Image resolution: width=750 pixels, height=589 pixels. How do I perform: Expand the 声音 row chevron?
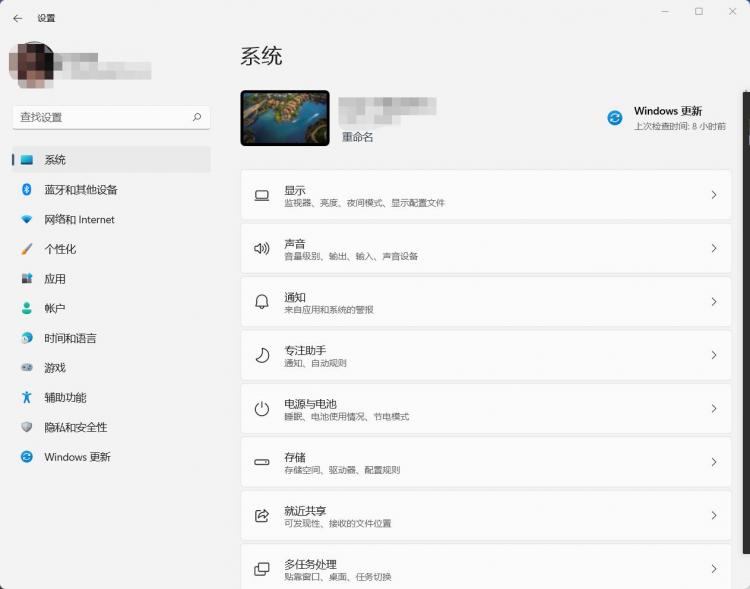[x=714, y=248]
